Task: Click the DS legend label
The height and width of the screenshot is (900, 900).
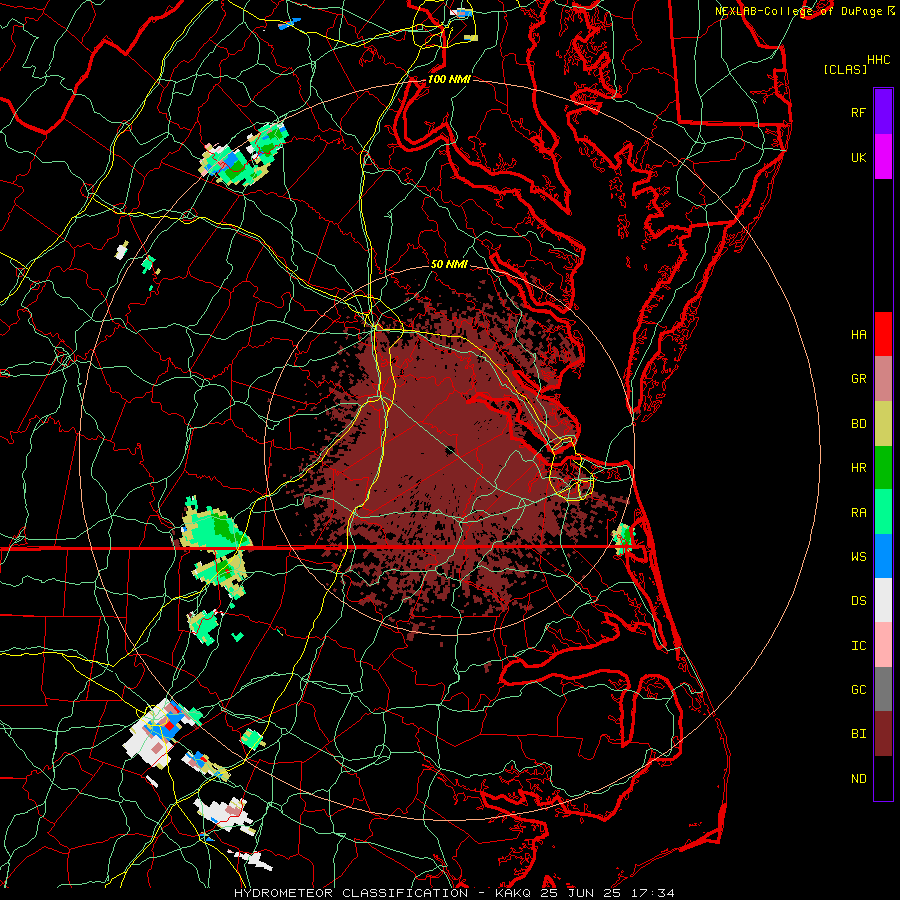Action: point(858,601)
